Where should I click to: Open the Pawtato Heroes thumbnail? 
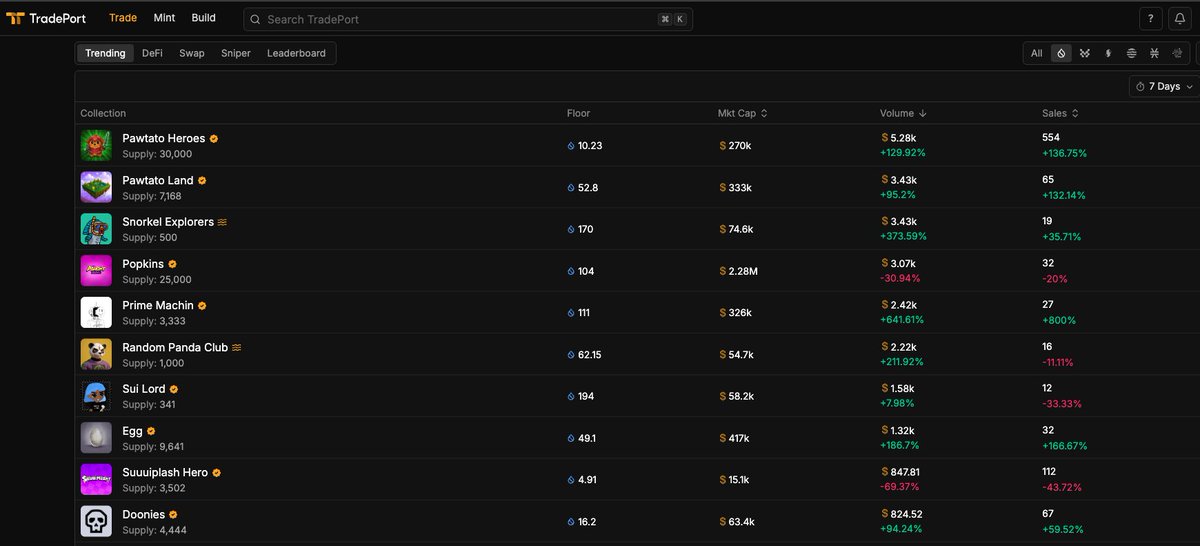point(96,145)
